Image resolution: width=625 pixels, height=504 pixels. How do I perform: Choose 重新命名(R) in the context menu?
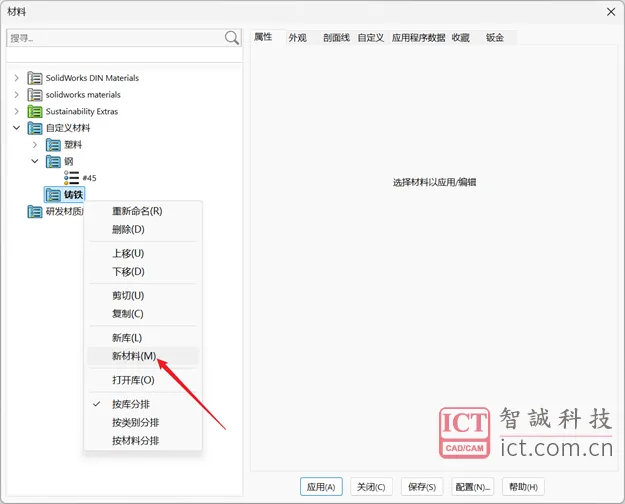pyautogui.click(x=137, y=211)
